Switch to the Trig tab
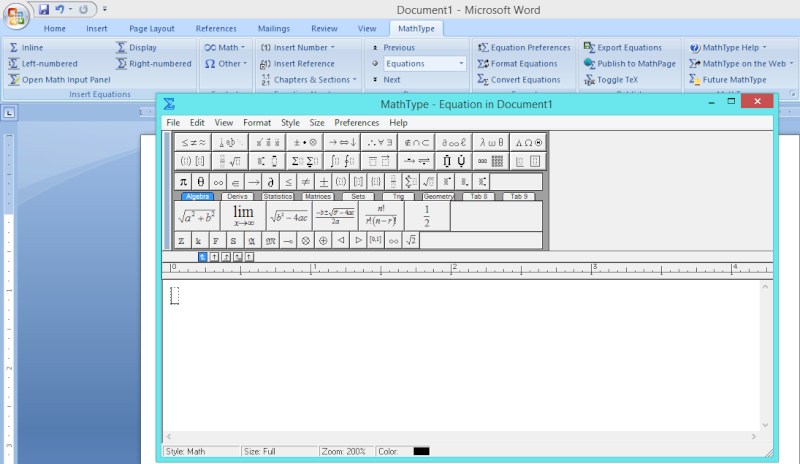800x464 pixels. click(398, 197)
